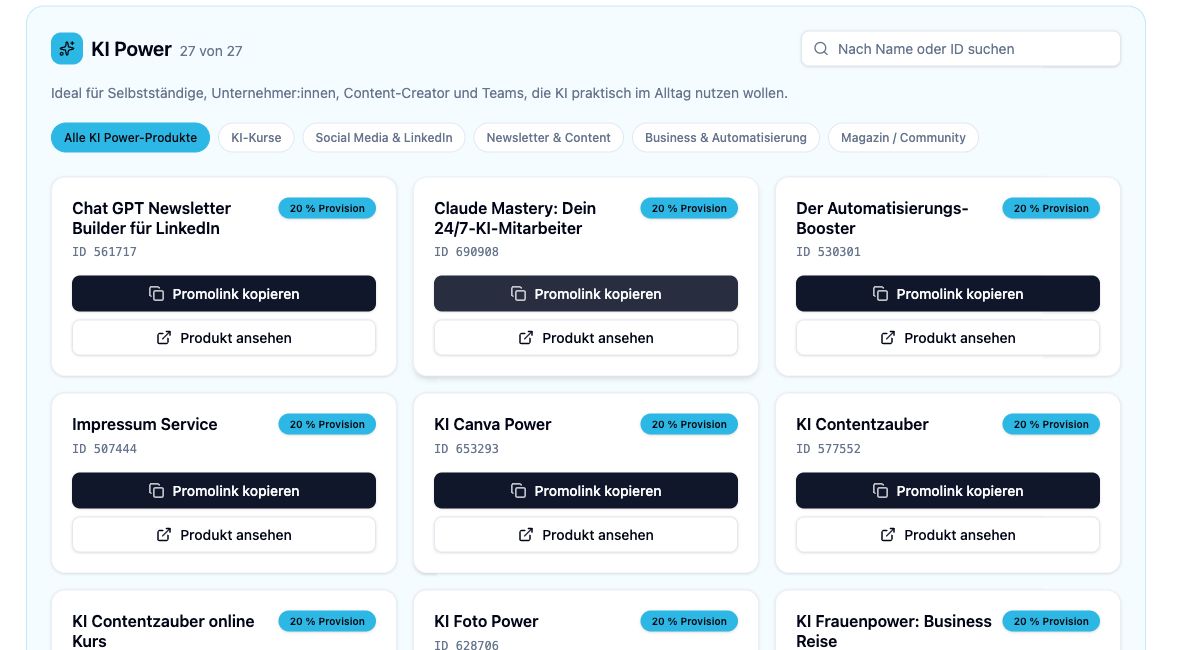The height and width of the screenshot is (650, 1200).
Task: Filter by Newsletter & Content
Action: point(549,138)
